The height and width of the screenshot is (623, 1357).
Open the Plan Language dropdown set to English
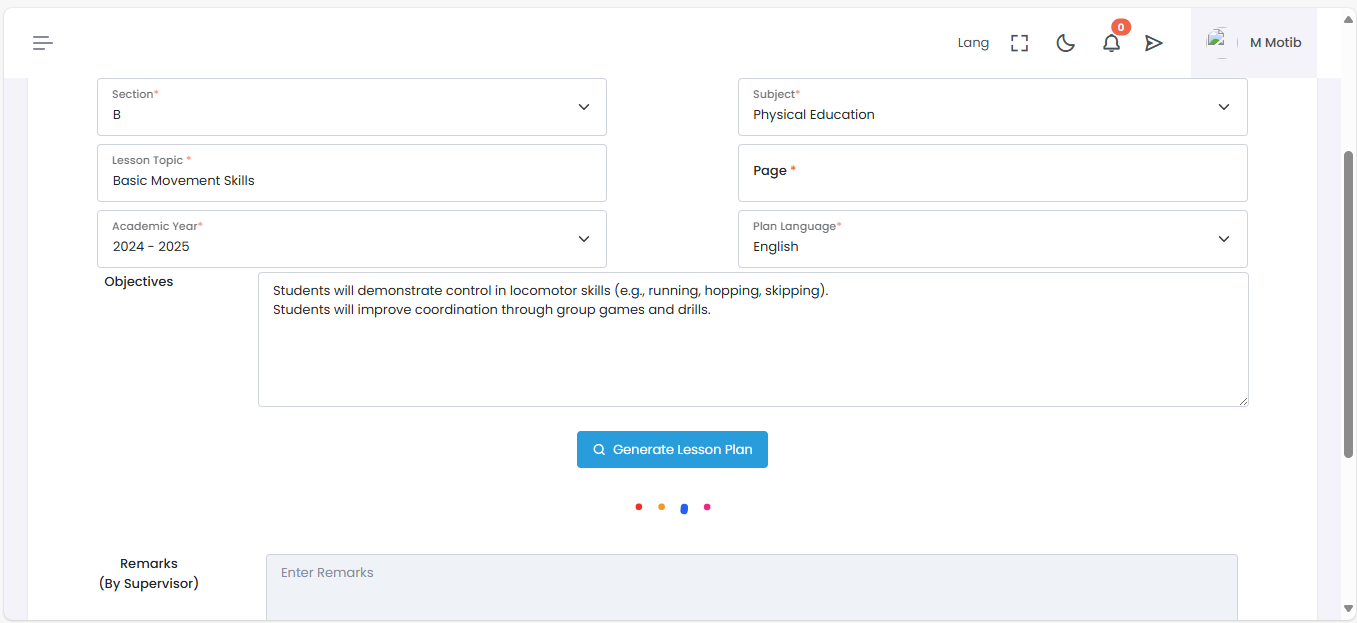[x=1224, y=238]
